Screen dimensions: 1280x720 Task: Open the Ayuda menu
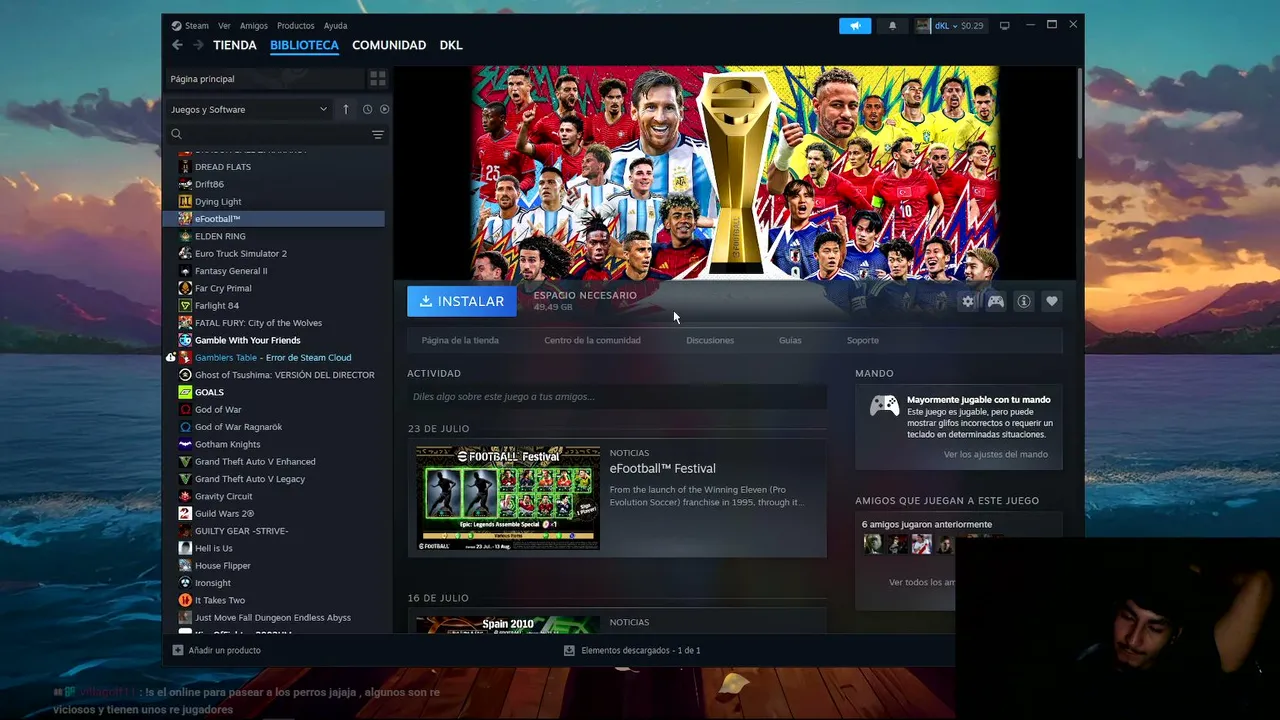tap(336, 26)
